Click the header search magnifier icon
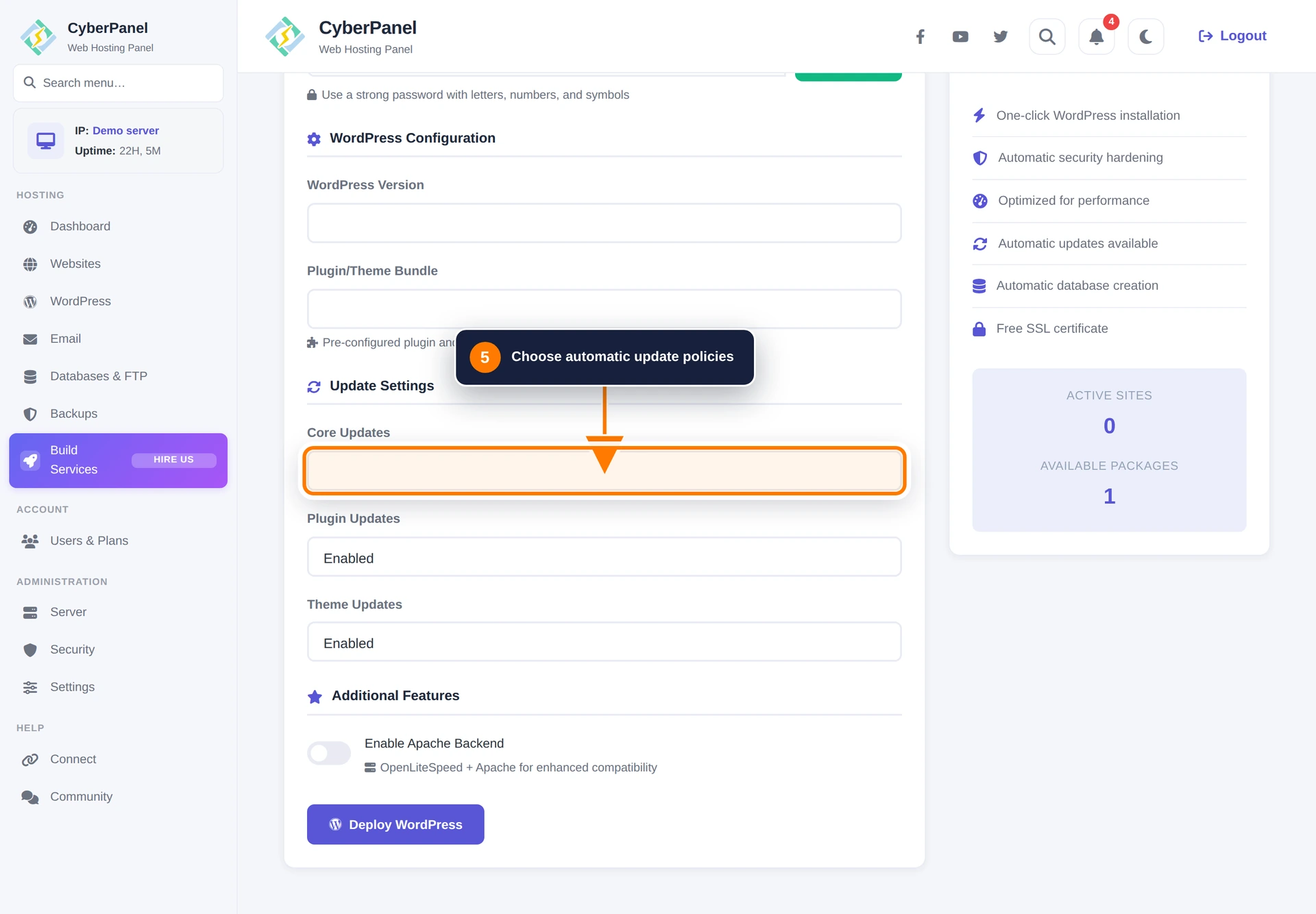The height and width of the screenshot is (914, 1316). pos(1047,36)
